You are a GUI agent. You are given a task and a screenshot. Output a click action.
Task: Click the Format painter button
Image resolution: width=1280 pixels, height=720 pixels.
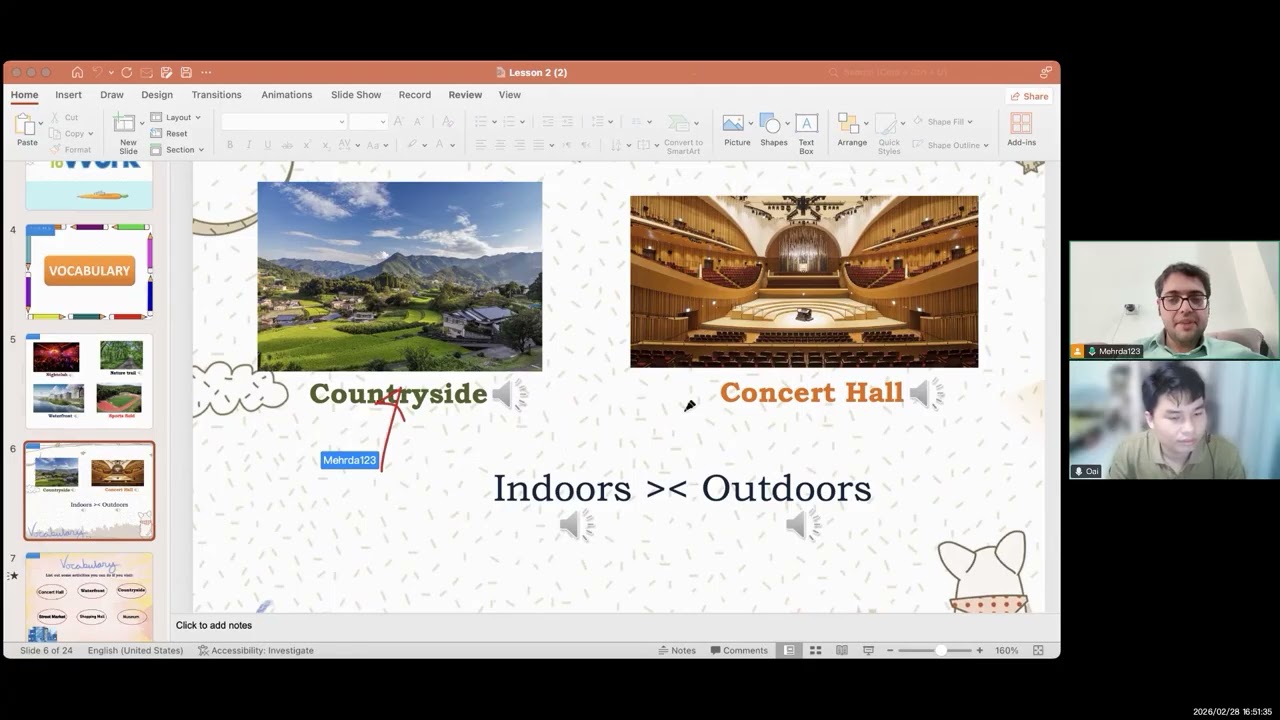pos(70,149)
